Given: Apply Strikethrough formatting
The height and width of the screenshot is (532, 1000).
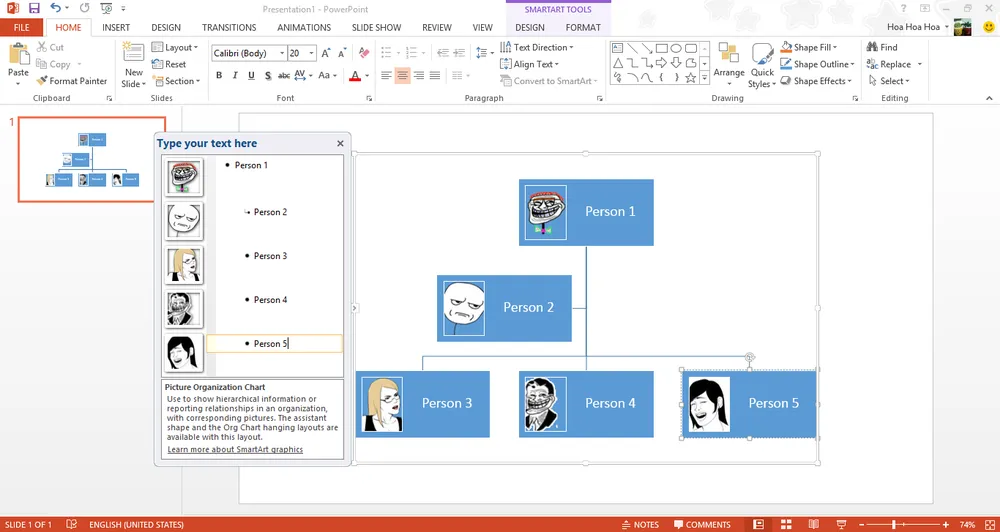Looking at the screenshot, I should pos(284,75).
